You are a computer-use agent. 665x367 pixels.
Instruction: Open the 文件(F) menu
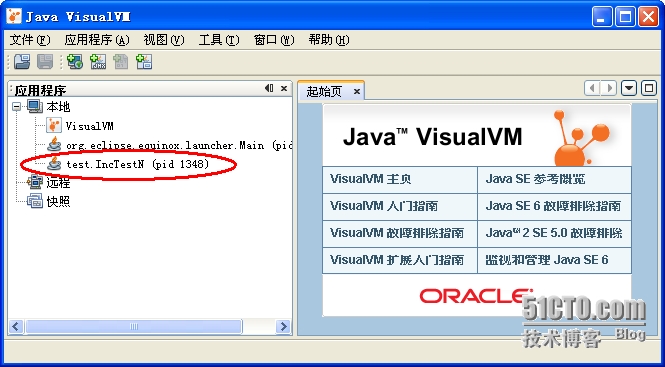(30, 40)
